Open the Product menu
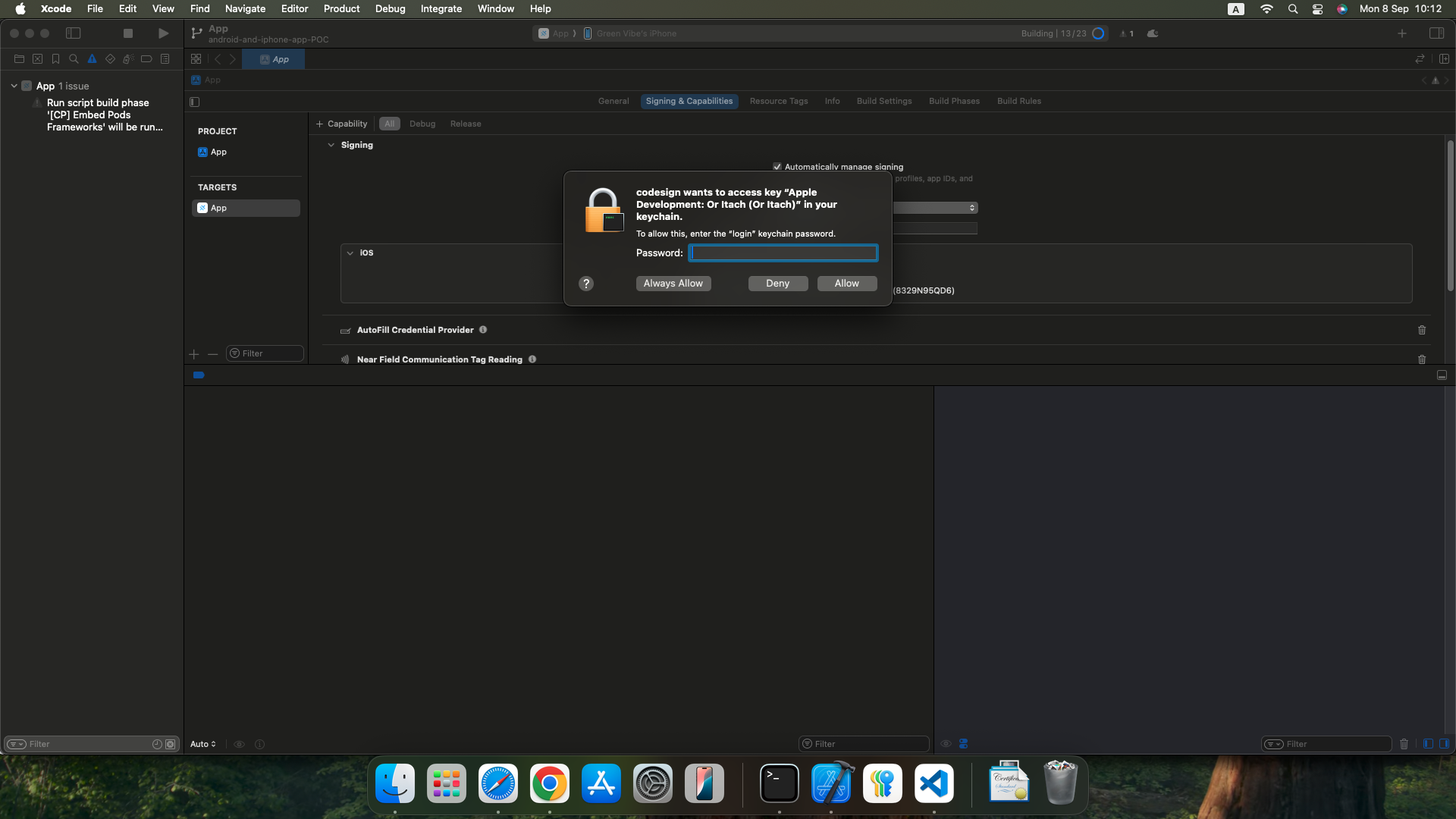This screenshot has width=1456, height=819. coord(341,9)
